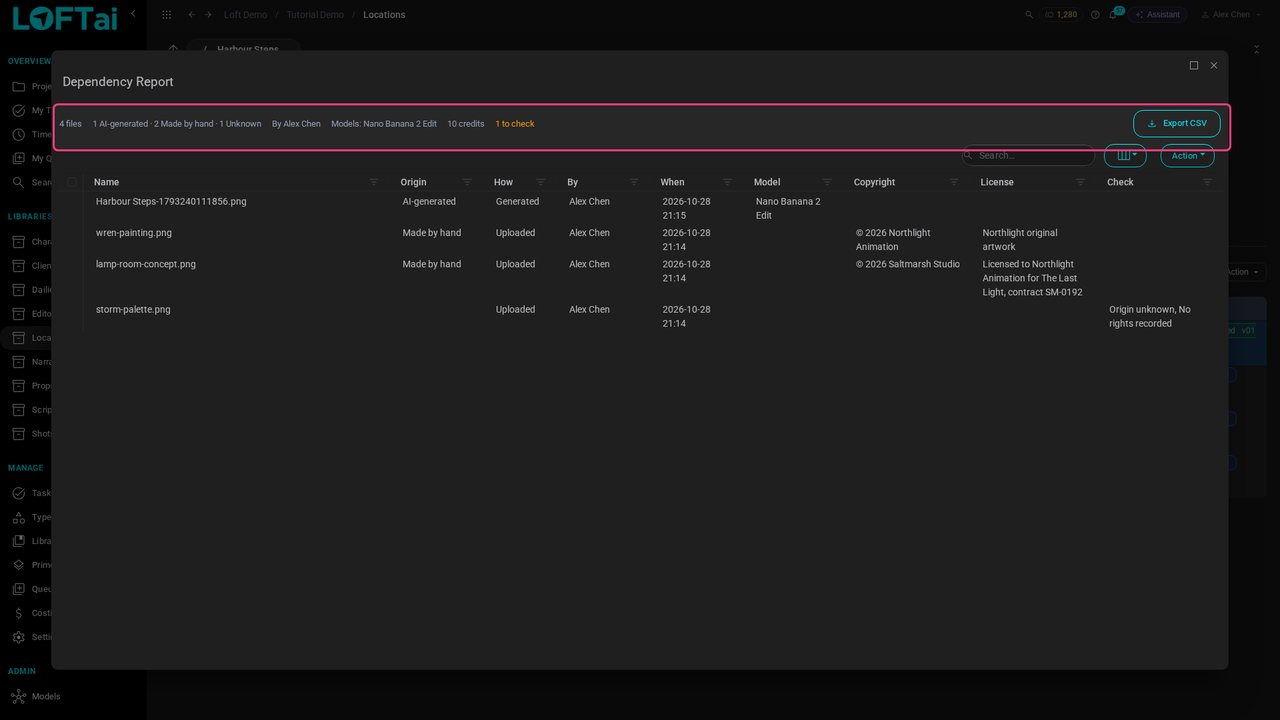
Task: Click the top bar search magnifier icon
Action: click(1030, 15)
